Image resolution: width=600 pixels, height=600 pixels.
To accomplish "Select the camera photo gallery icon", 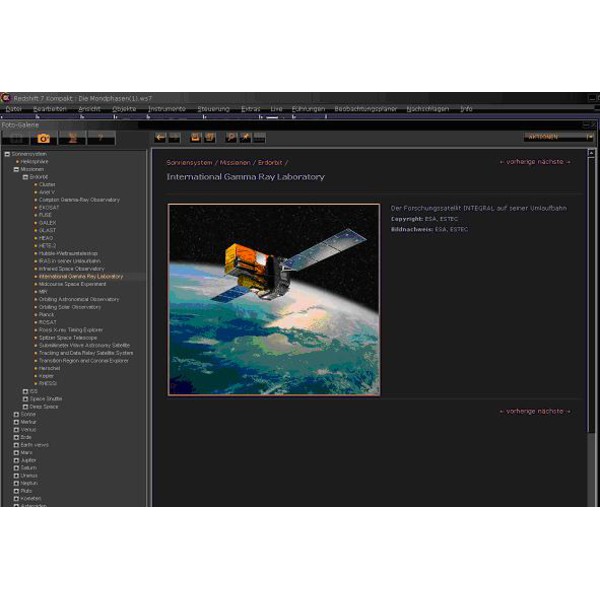I will (x=43, y=138).
